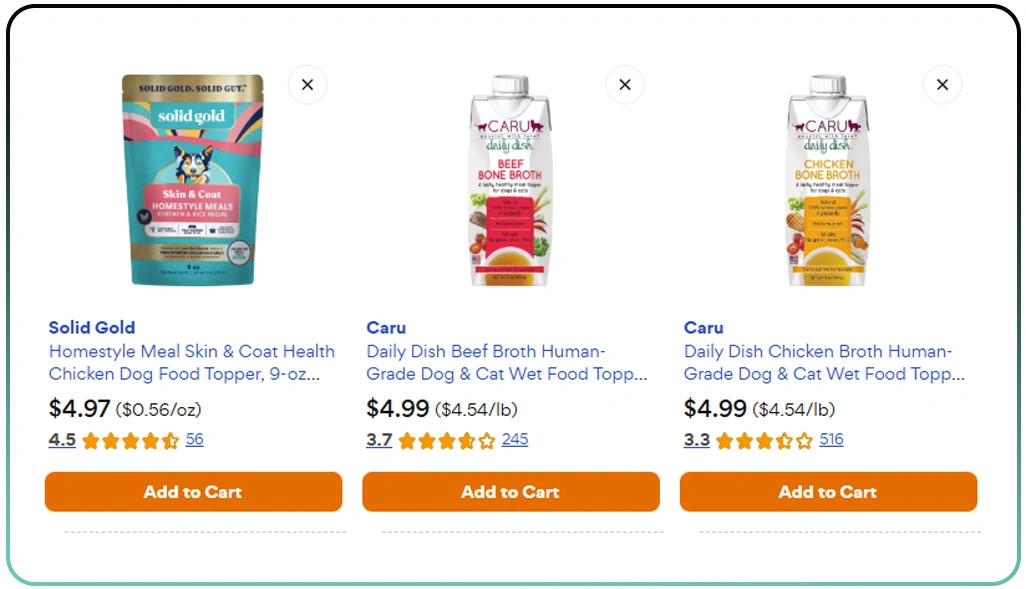Open Daily Dish Beef Broth product page

510,362
